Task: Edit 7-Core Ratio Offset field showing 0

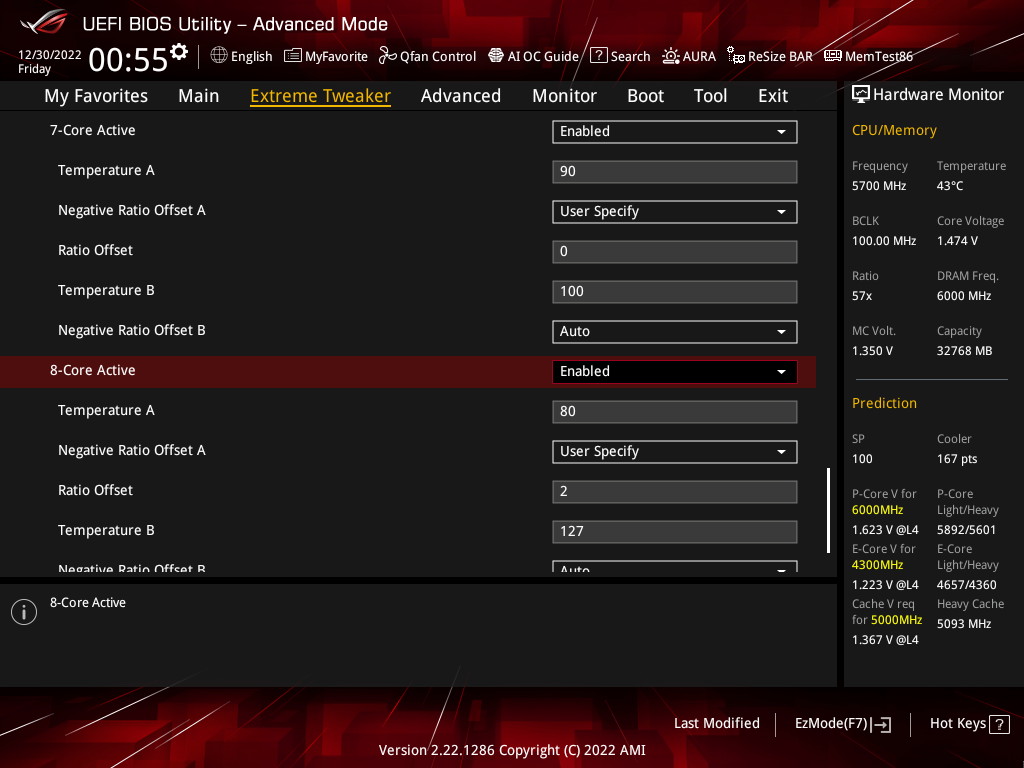Action: pyautogui.click(x=675, y=251)
